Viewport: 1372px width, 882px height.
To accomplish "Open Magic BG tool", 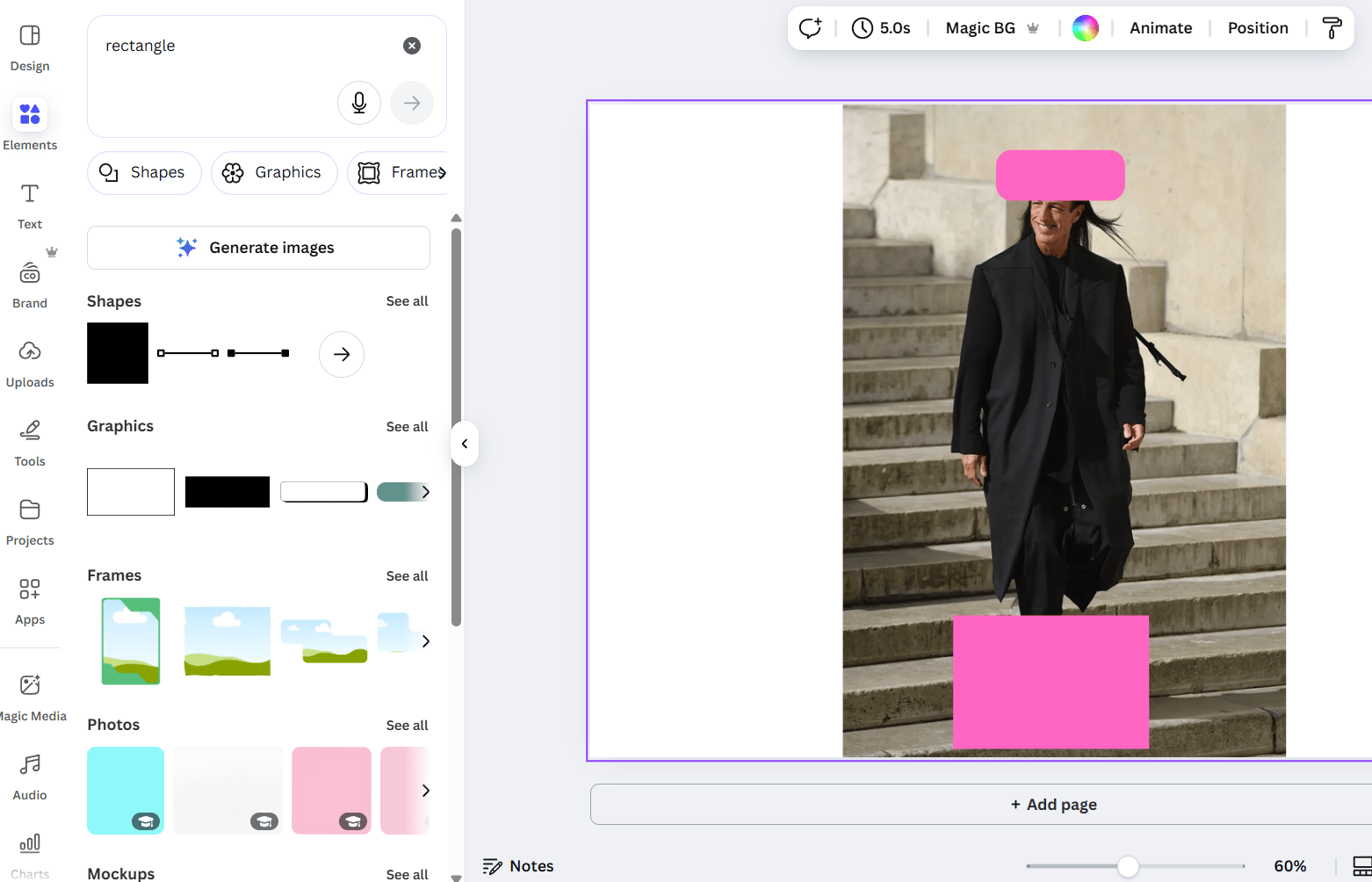I will 993,28.
